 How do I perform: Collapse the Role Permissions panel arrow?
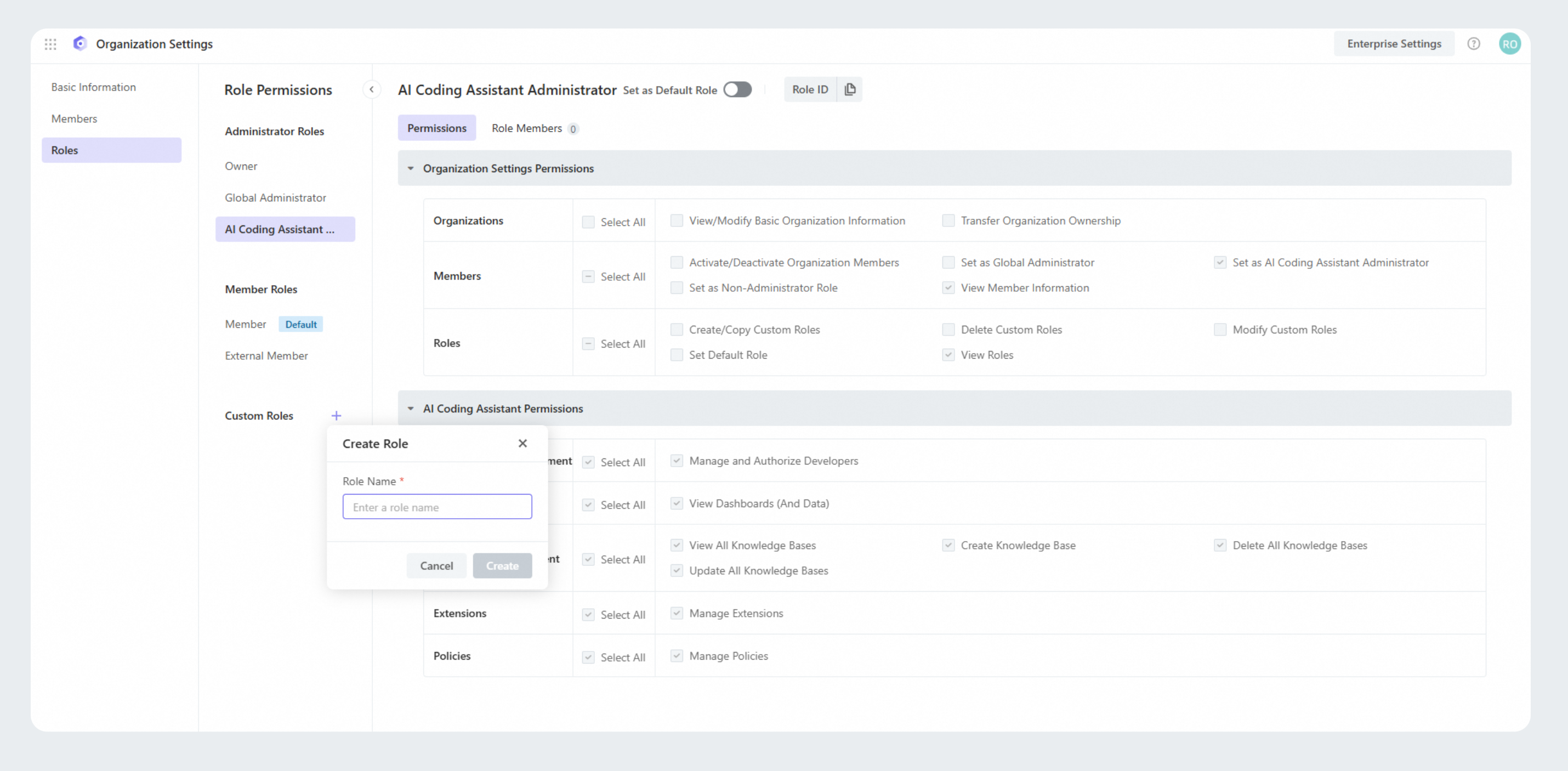pyautogui.click(x=371, y=89)
